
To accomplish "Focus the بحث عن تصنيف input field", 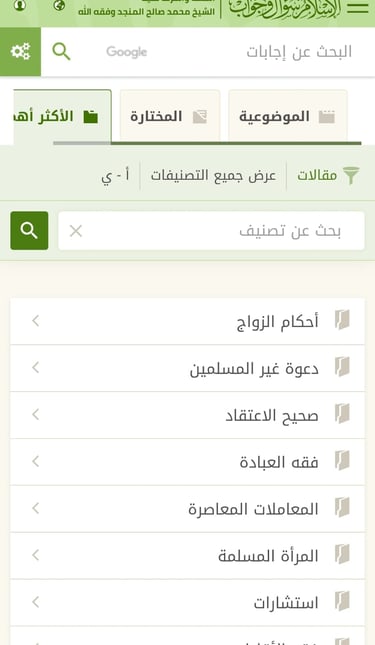I will 211,231.
